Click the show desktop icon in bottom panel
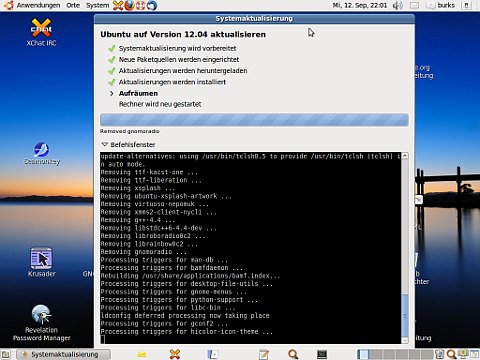480x360 pixels. 5,354
